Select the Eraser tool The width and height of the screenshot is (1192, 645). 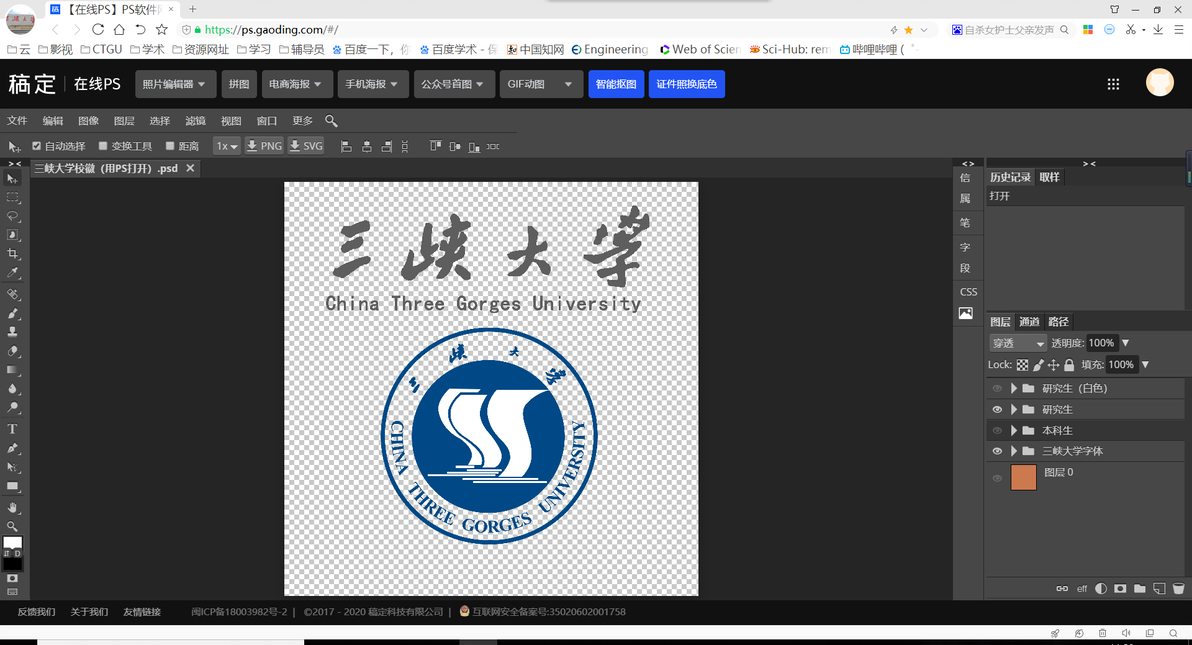click(12, 351)
